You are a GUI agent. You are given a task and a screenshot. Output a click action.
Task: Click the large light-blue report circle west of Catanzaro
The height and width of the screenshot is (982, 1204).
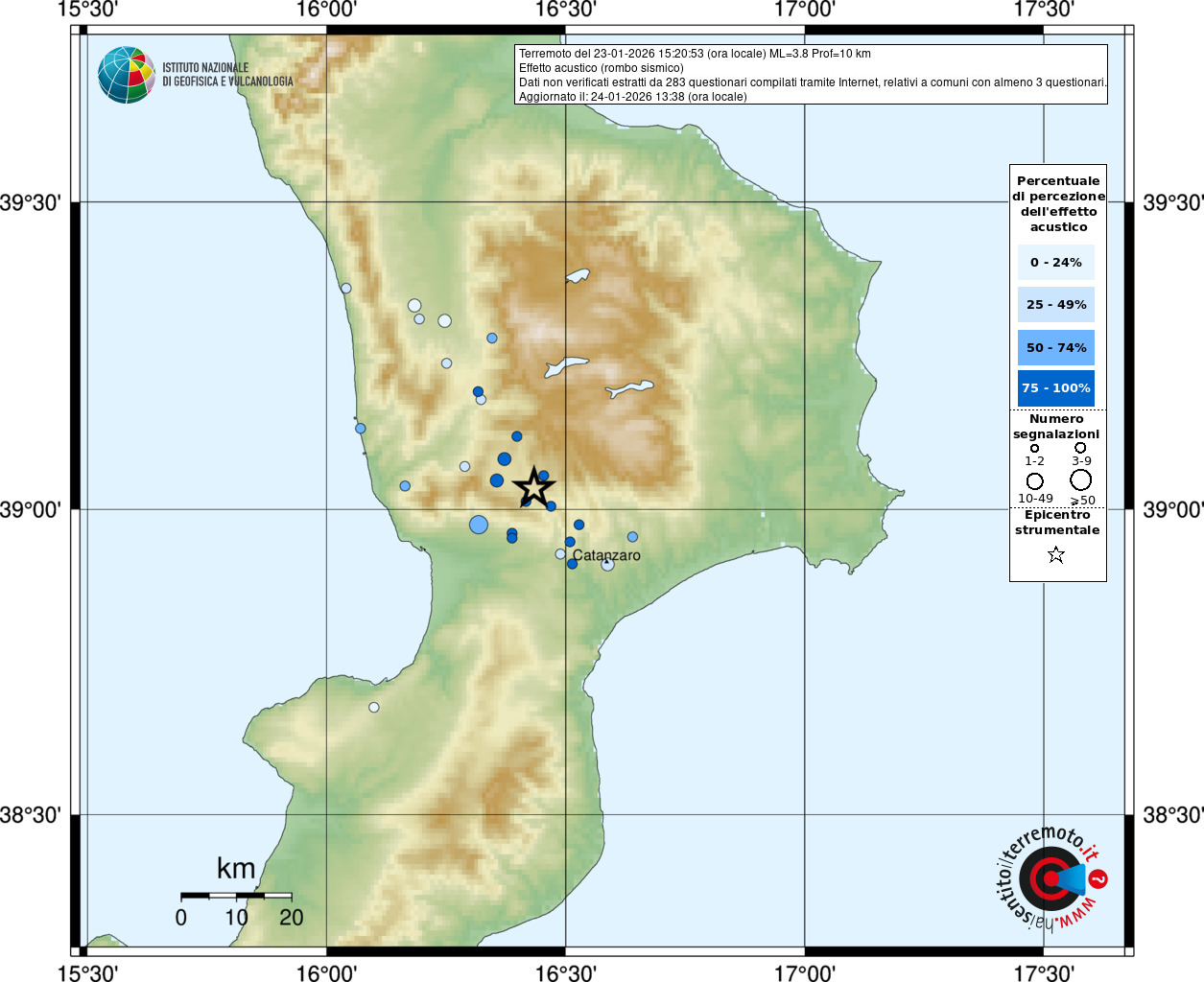[479, 525]
